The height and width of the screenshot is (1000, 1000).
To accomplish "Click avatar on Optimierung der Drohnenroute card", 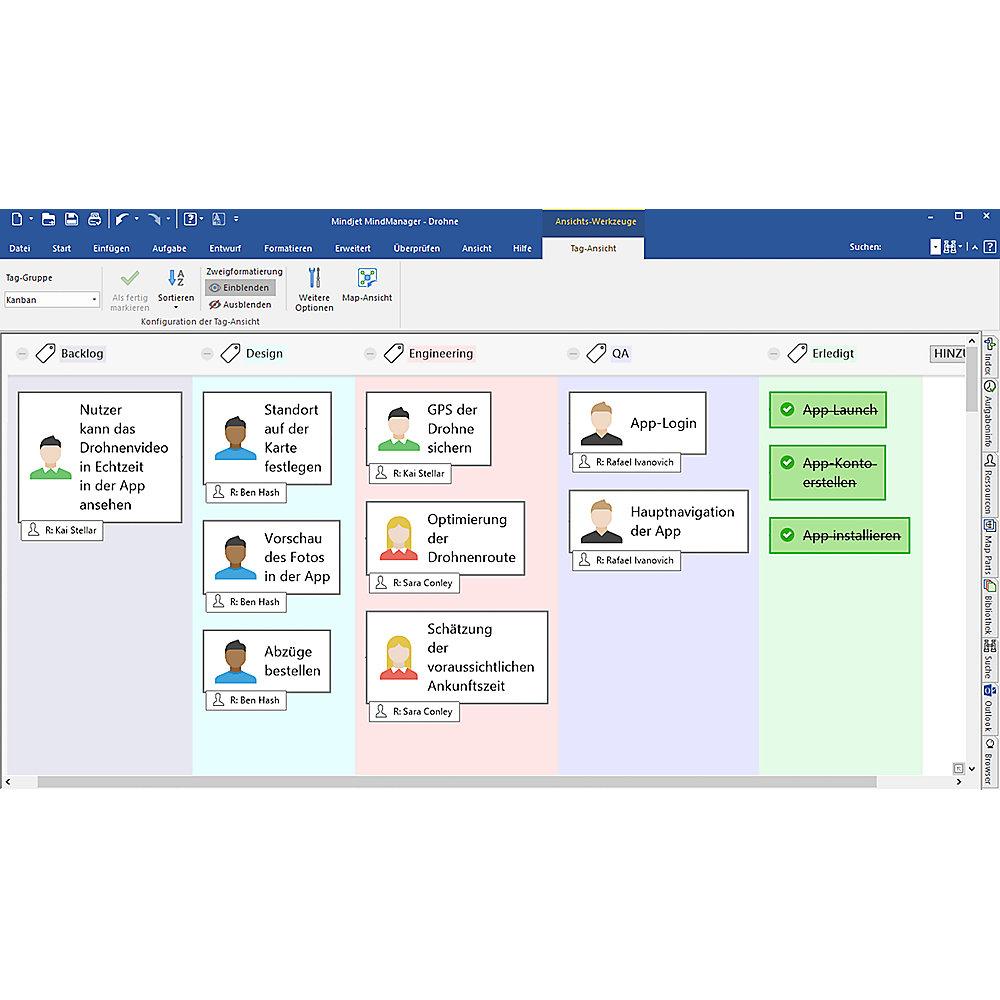I will (399, 538).
